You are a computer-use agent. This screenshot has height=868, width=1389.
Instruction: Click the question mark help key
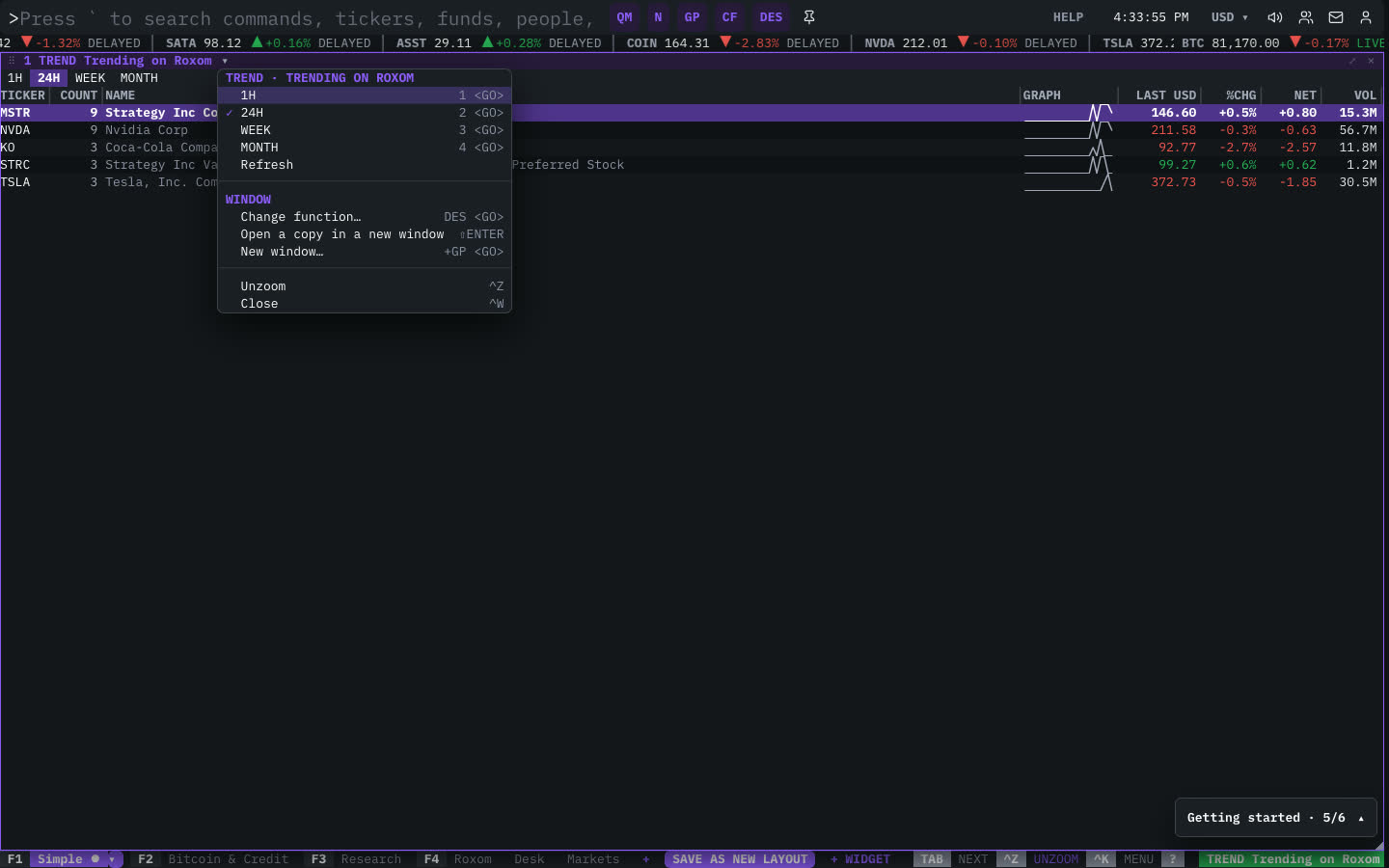1173,859
